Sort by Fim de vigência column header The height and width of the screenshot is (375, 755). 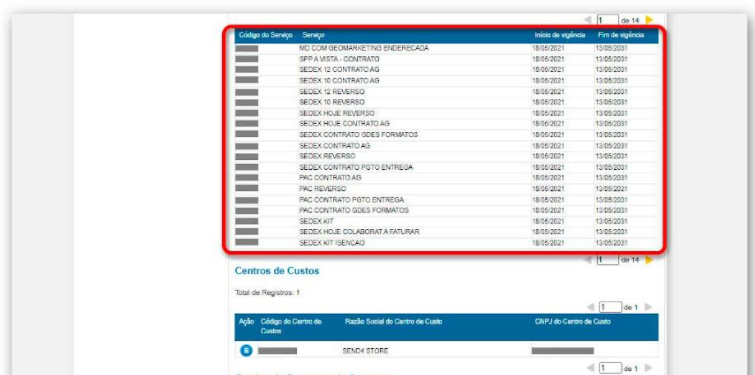[621, 35]
